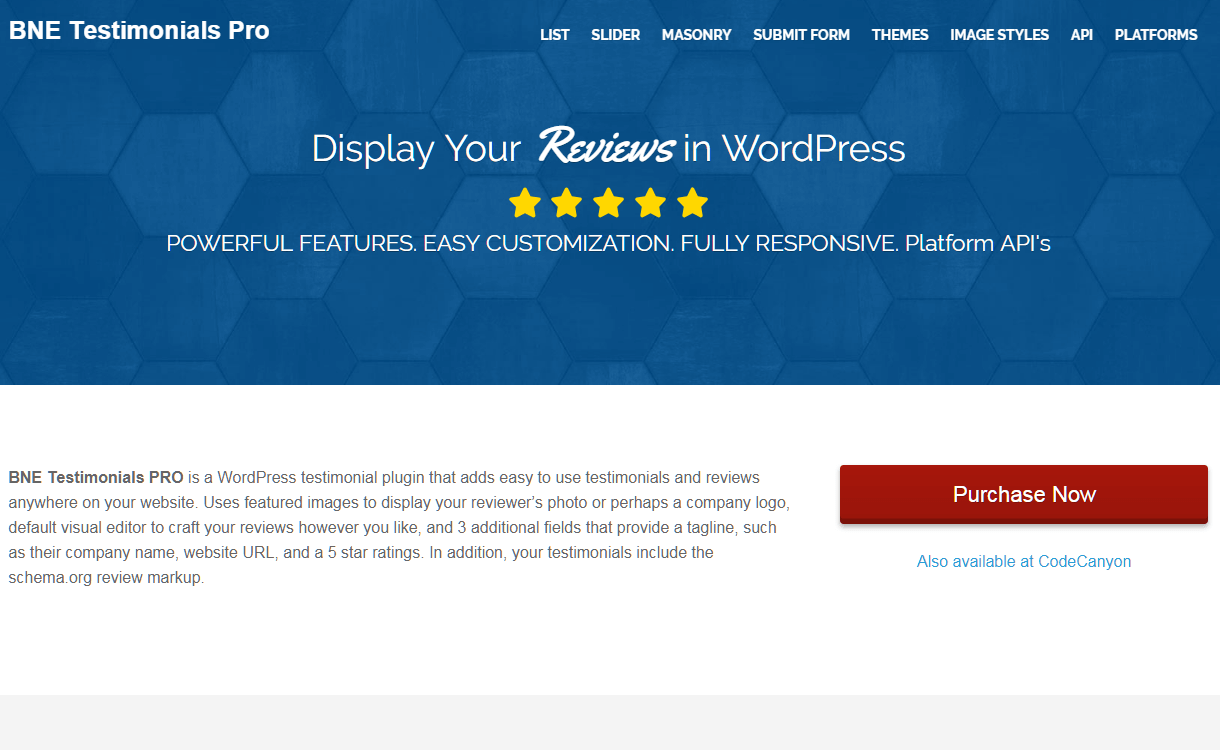Open the PLATFORMS menu item

click(x=1156, y=34)
